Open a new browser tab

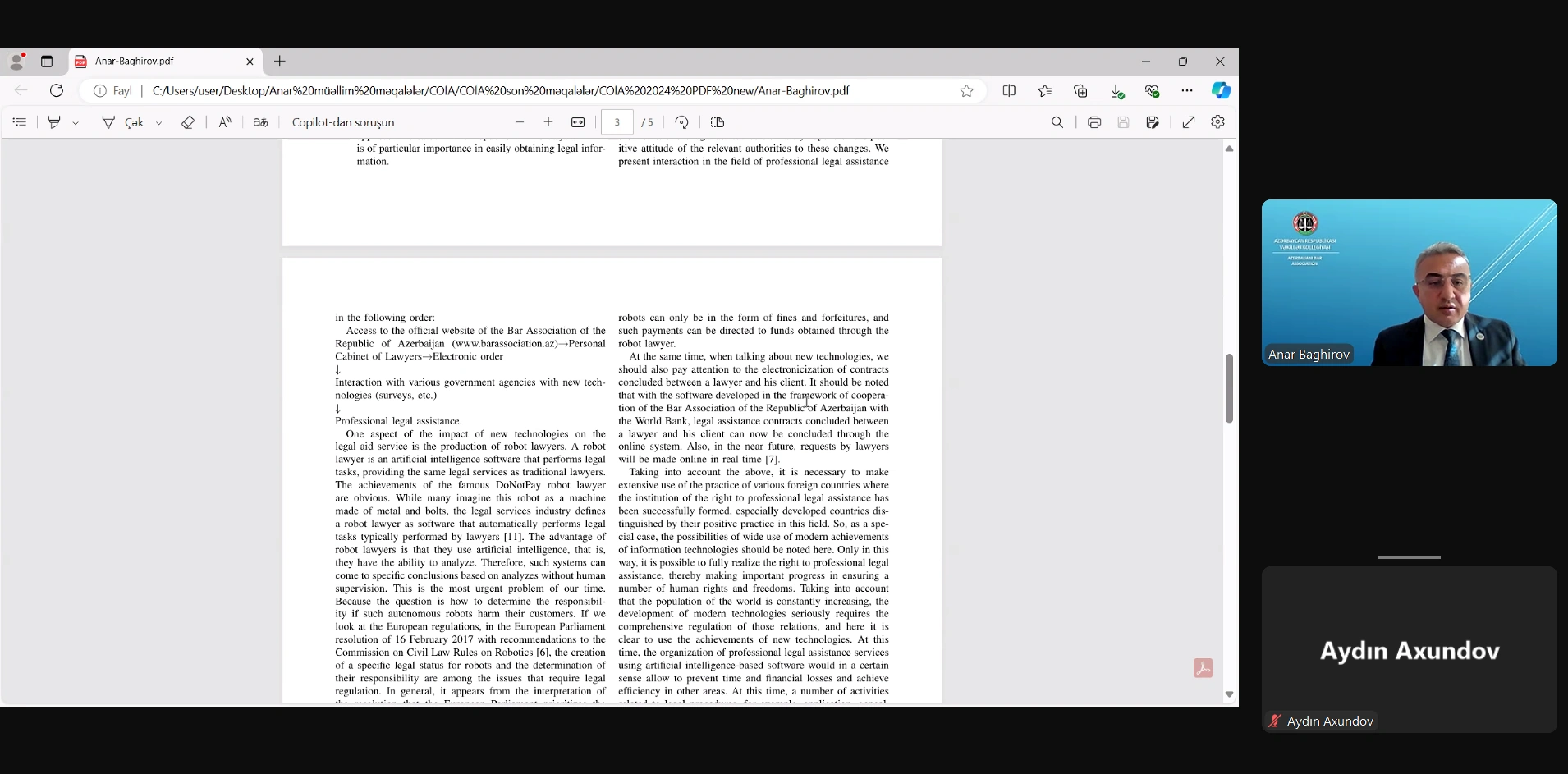pyautogui.click(x=280, y=62)
